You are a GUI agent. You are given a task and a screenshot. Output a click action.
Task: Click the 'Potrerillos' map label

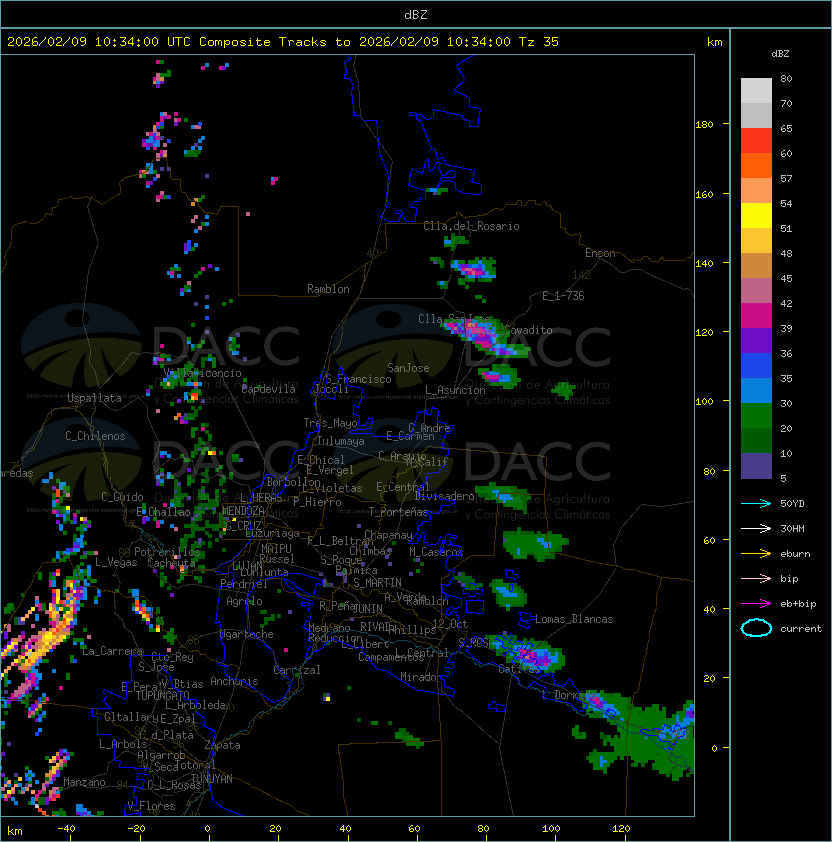click(167, 552)
